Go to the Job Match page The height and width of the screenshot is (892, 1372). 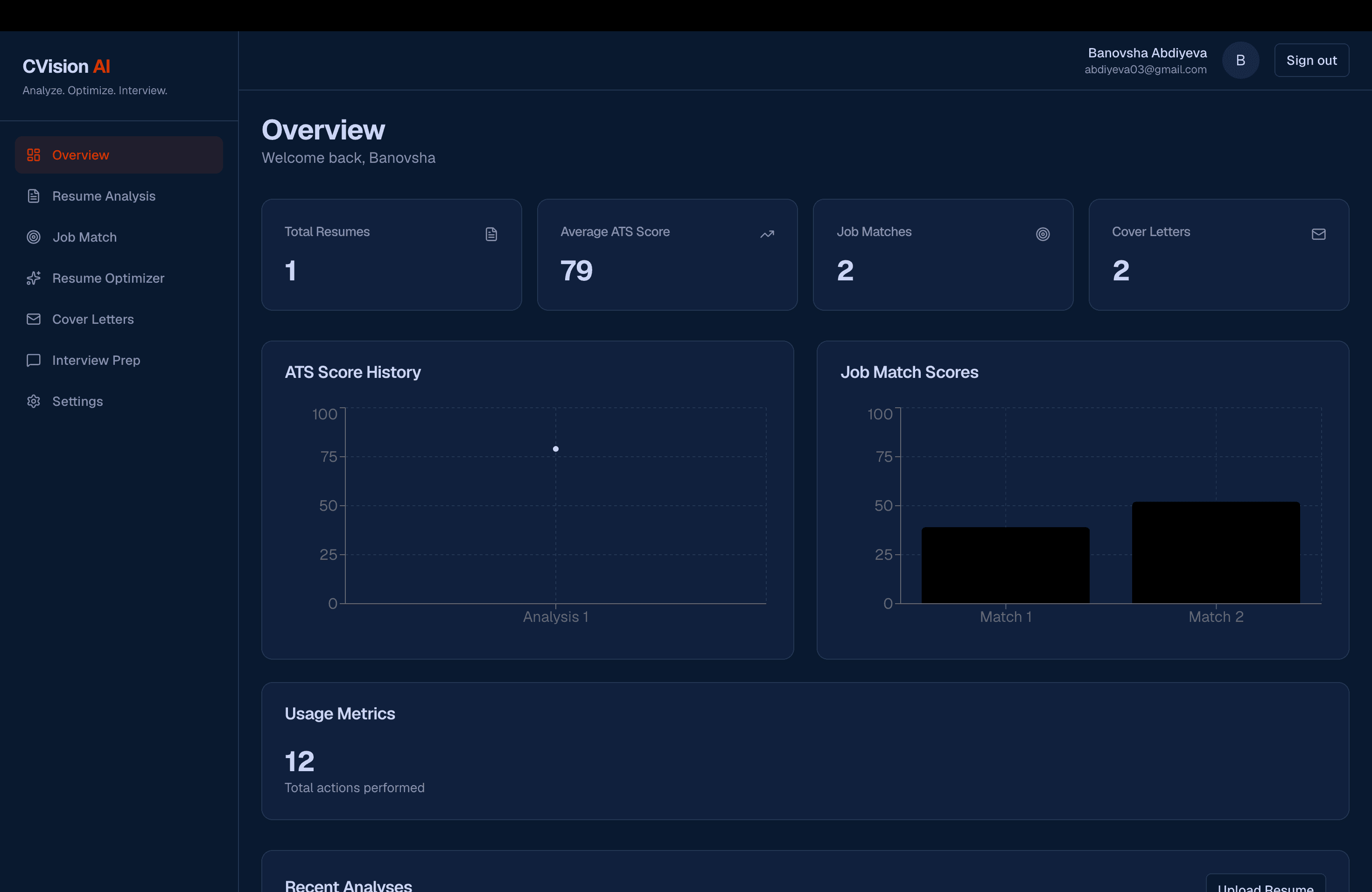119,237
